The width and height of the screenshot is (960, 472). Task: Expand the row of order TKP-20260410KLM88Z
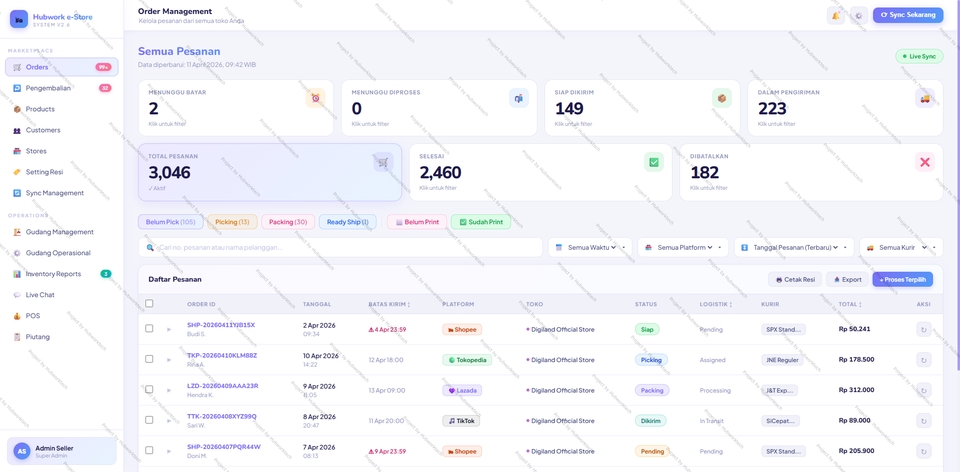[169, 360]
